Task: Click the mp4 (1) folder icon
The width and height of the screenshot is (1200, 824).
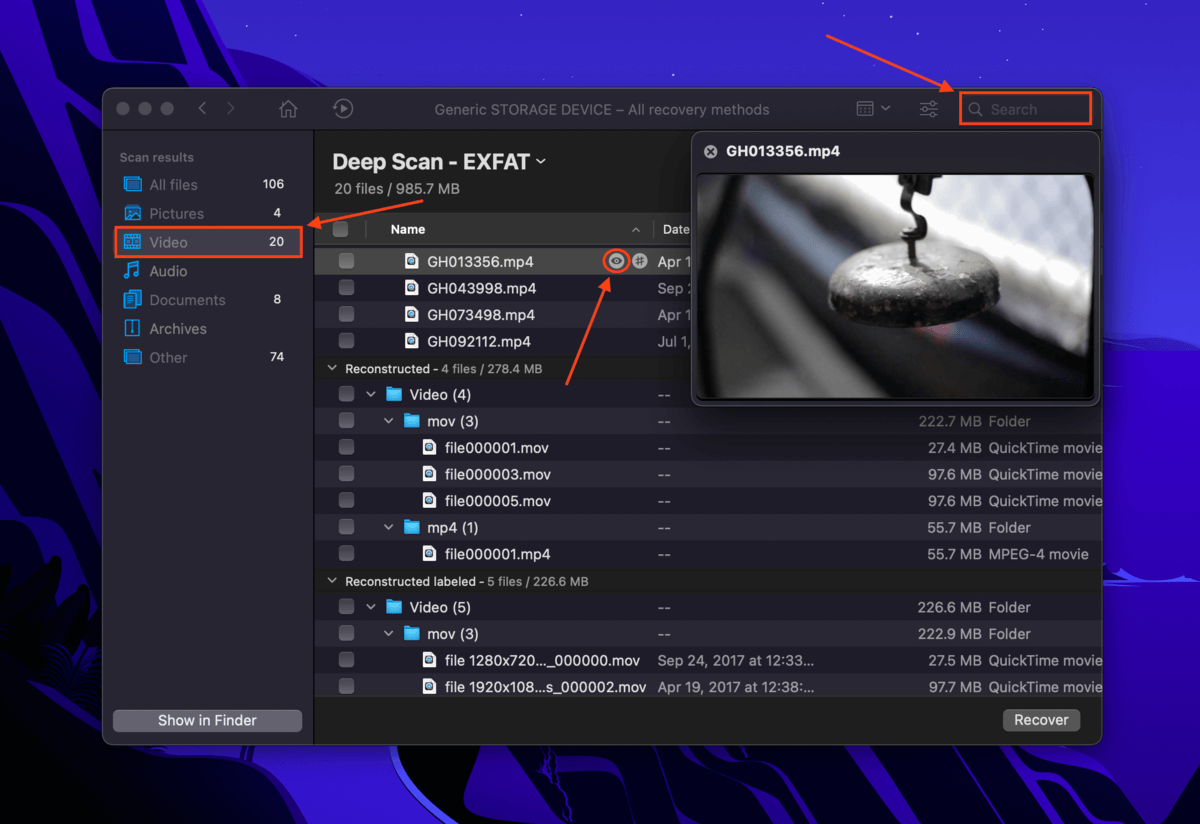Action: tap(412, 527)
